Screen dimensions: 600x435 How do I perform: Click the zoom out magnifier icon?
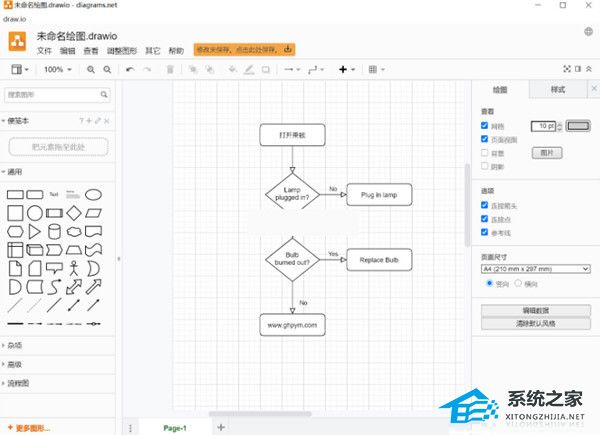click(107, 70)
